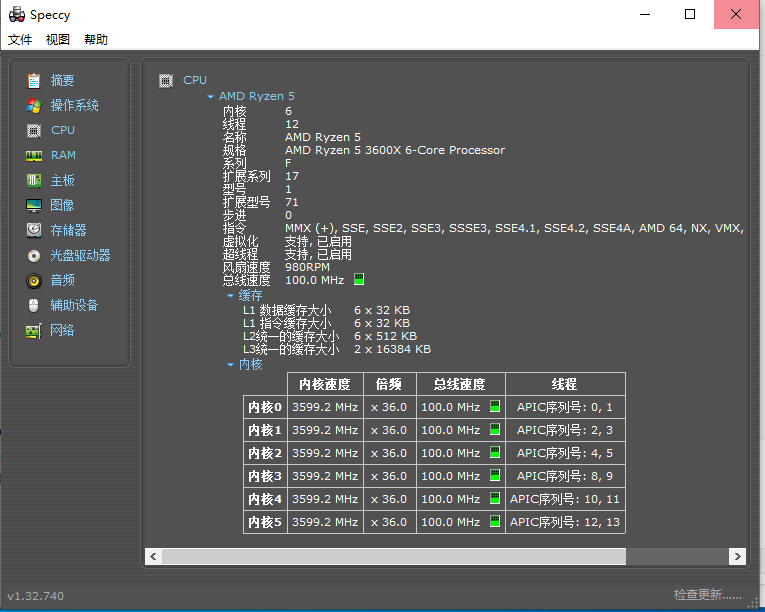Collapse the 缓存 cache section
Viewport: 765px width, 612px height.
[230, 296]
